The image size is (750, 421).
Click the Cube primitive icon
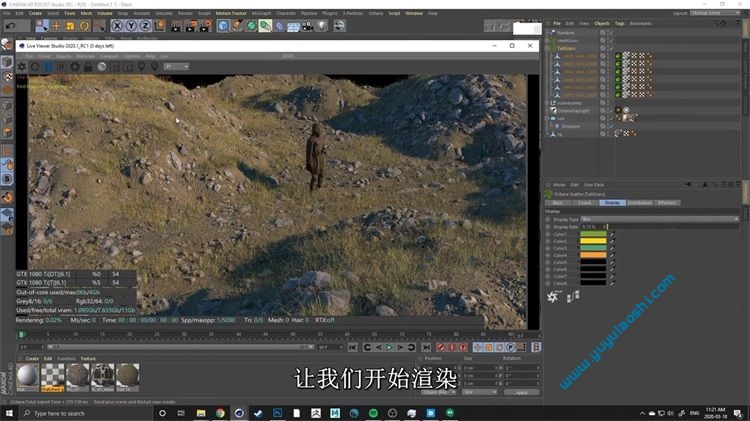pos(223,25)
